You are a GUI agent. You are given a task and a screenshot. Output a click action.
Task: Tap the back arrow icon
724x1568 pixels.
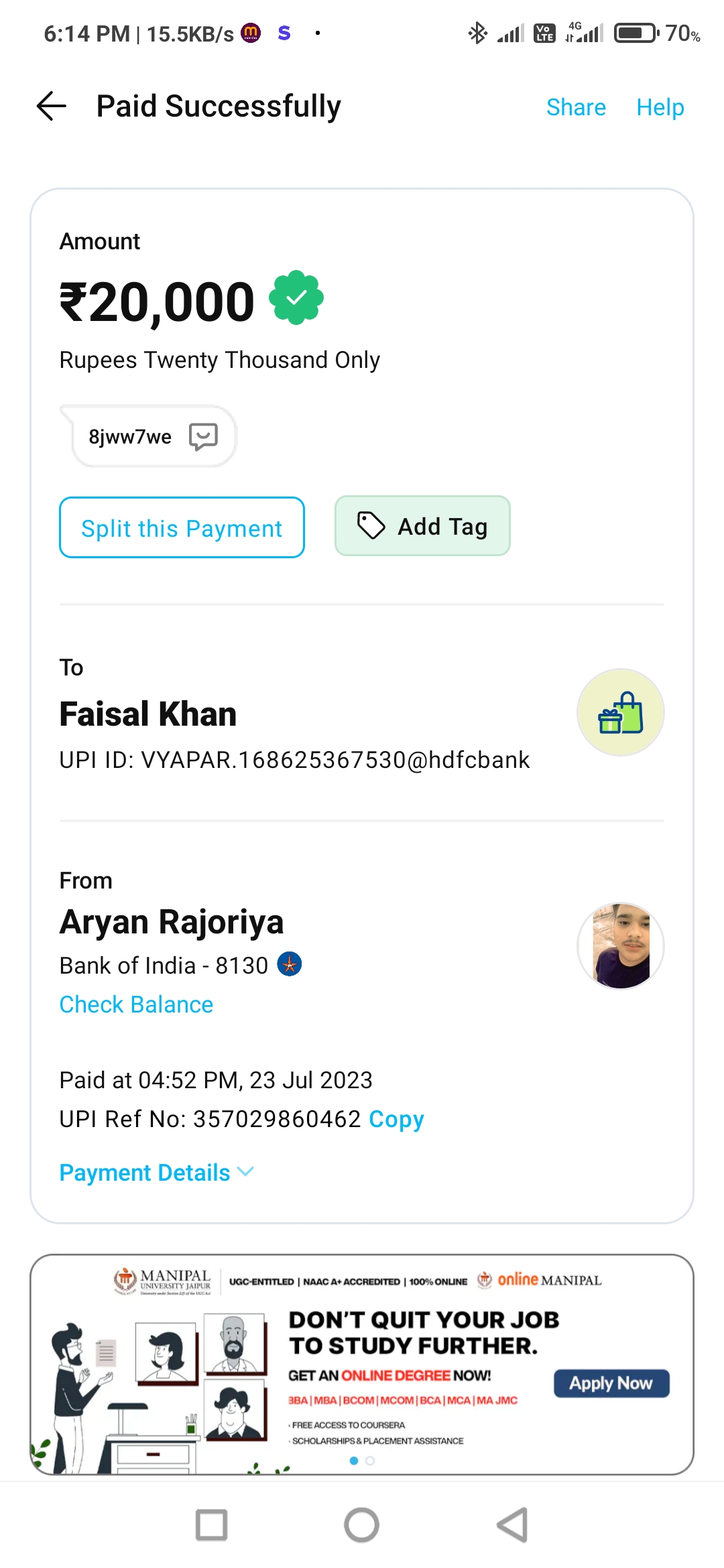tap(52, 107)
